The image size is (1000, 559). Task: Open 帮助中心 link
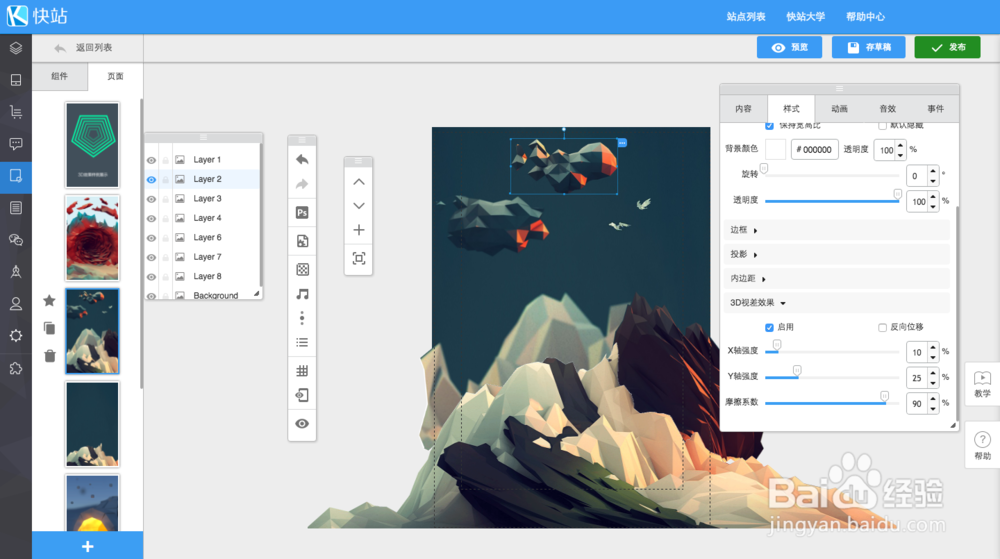(x=865, y=17)
